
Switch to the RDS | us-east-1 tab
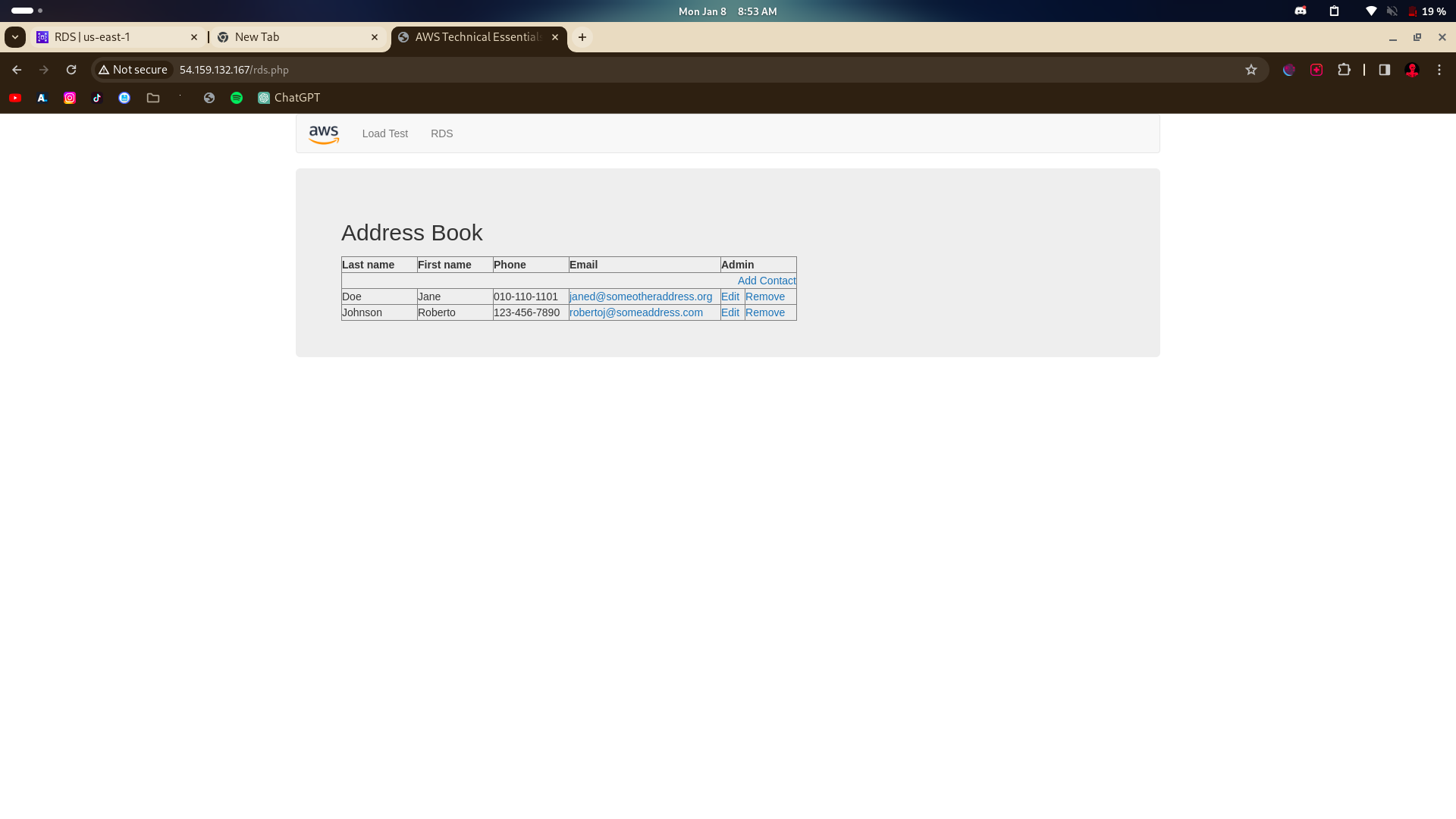[114, 37]
